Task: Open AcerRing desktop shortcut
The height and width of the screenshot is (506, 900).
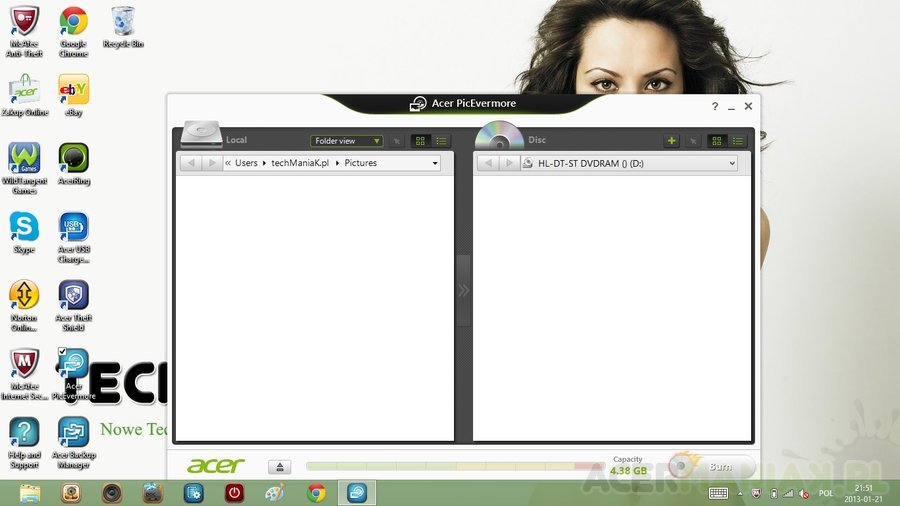Action: (73, 164)
